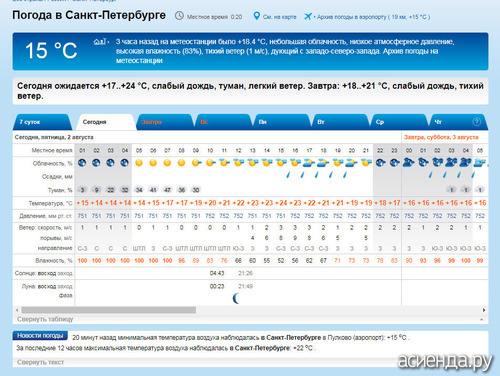The width and height of the screenshot is (500, 376).
Task: Open the 'Чт' tab
Action: click(x=458, y=122)
